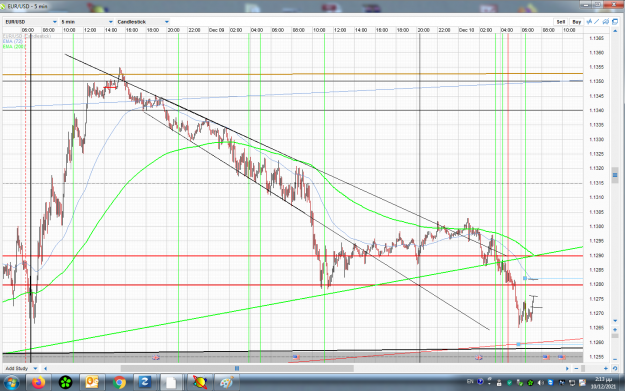The height and width of the screenshot is (391, 625).
Task: Click the horizontal zoom slider handle
Action: point(583,368)
